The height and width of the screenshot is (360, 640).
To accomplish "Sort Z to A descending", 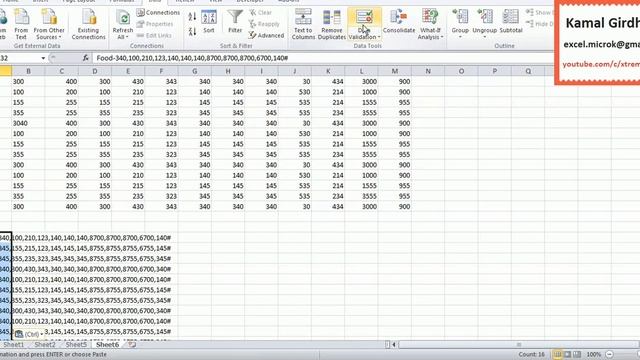I will [192, 31].
